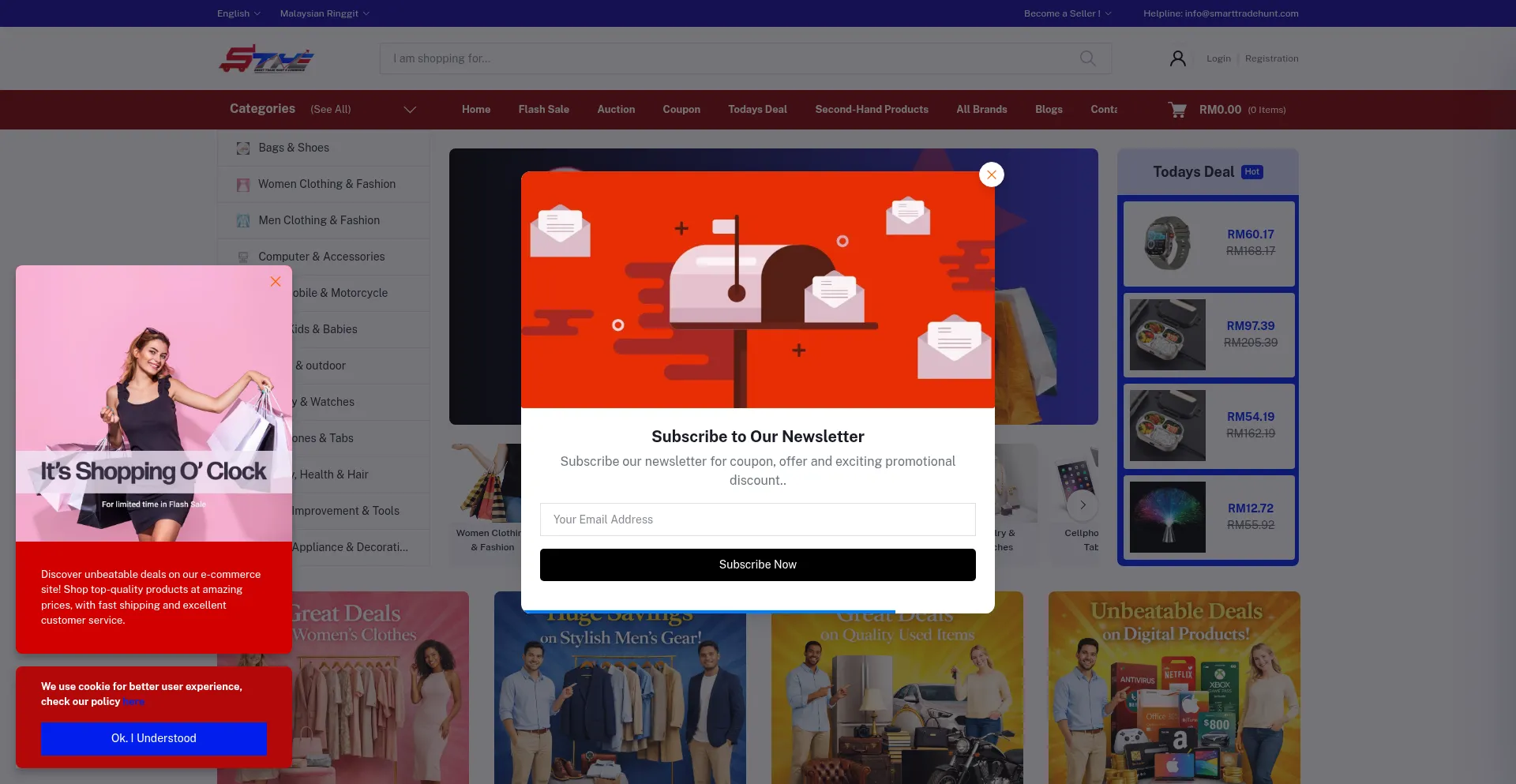
Task: Click the search magnifier icon
Action: click(x=1087, y=58)
